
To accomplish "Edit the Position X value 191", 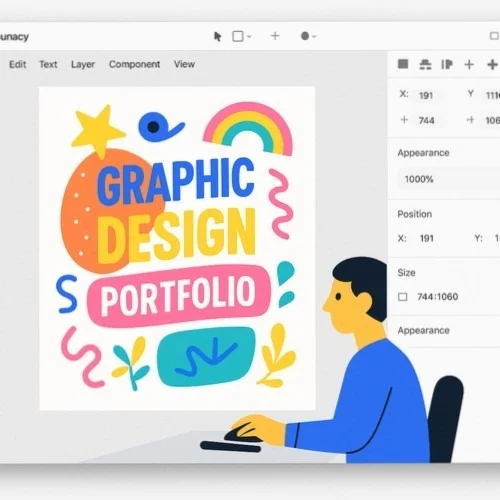I will (427, 238).
